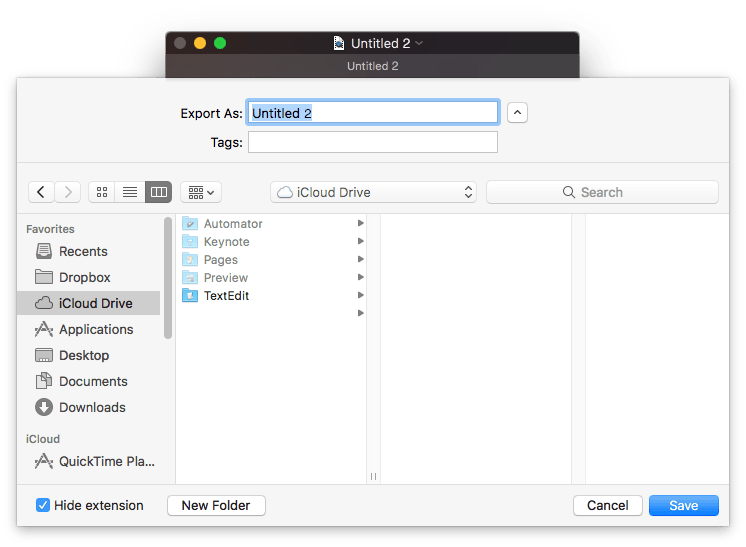
Task: Select Applications in the sidebar
Action: [88, 329]
